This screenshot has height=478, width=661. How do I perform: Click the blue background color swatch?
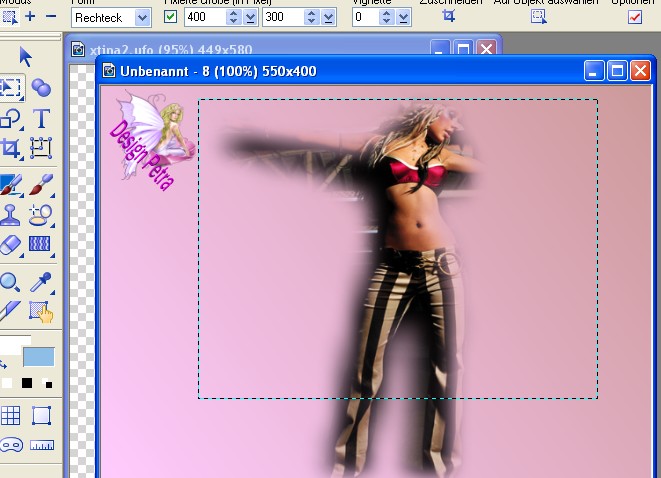(39, 357)
